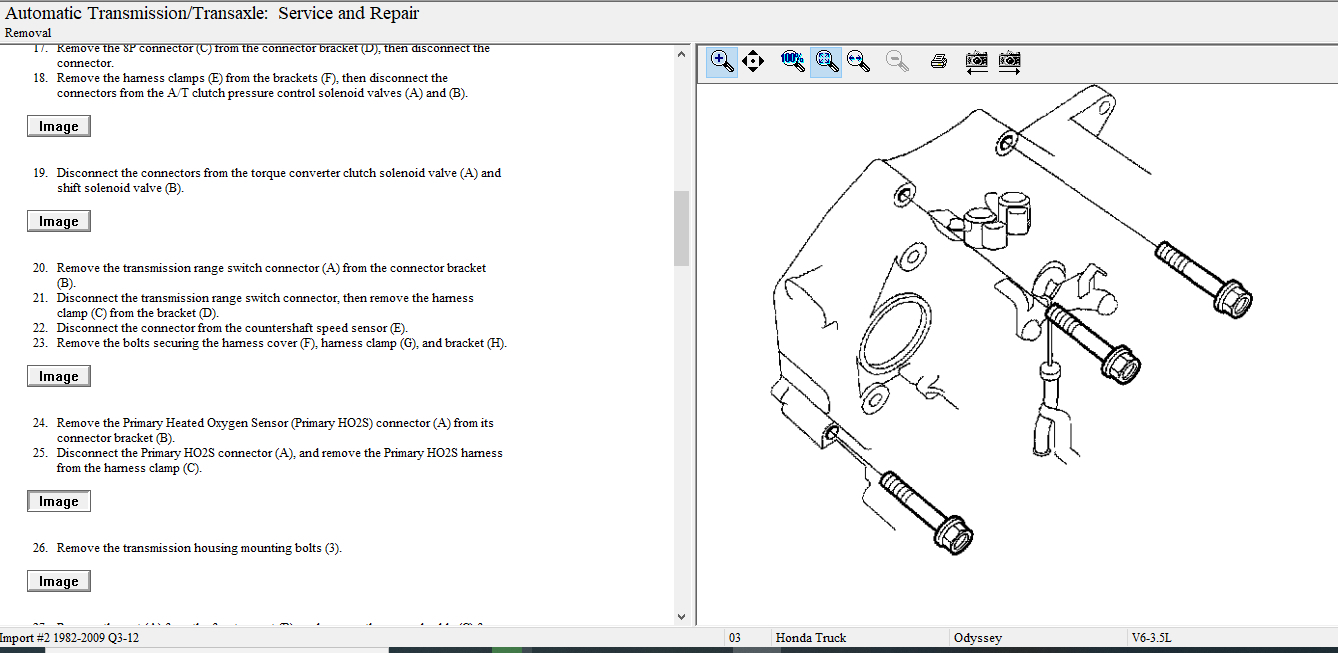
Task: Open Image button under step 19
Action: 59,221
